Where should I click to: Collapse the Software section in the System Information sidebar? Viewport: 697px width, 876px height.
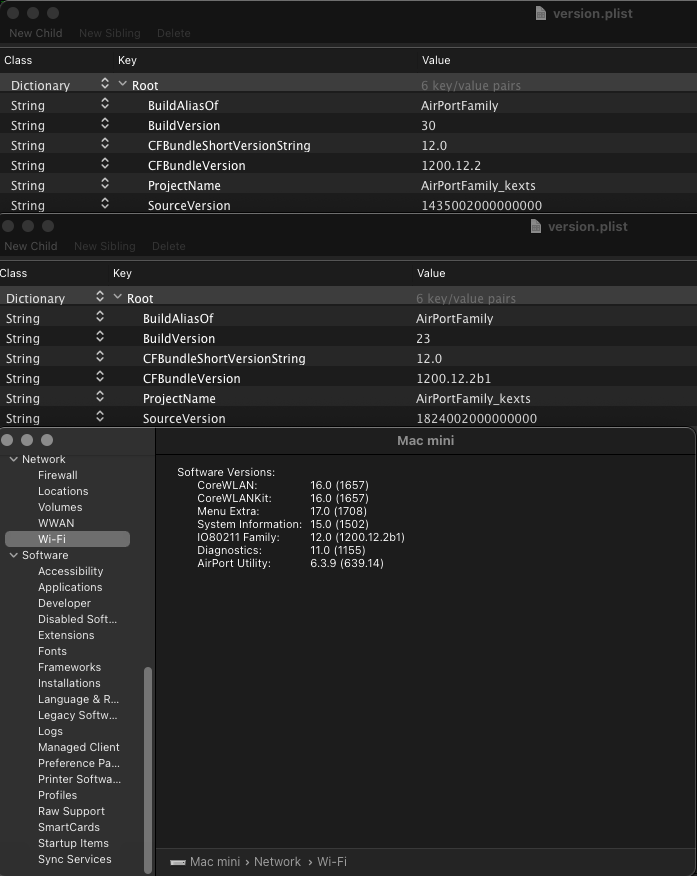(13, 555)
